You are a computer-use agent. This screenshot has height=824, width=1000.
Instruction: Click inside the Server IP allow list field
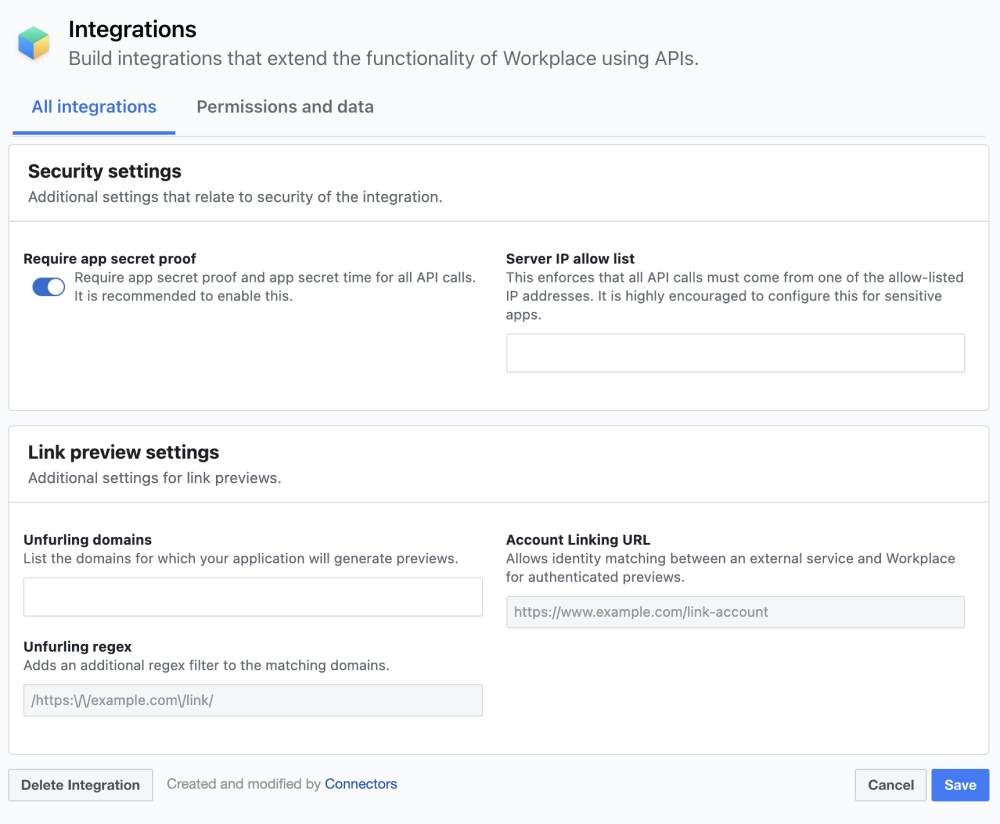click(x=735, y=352)
